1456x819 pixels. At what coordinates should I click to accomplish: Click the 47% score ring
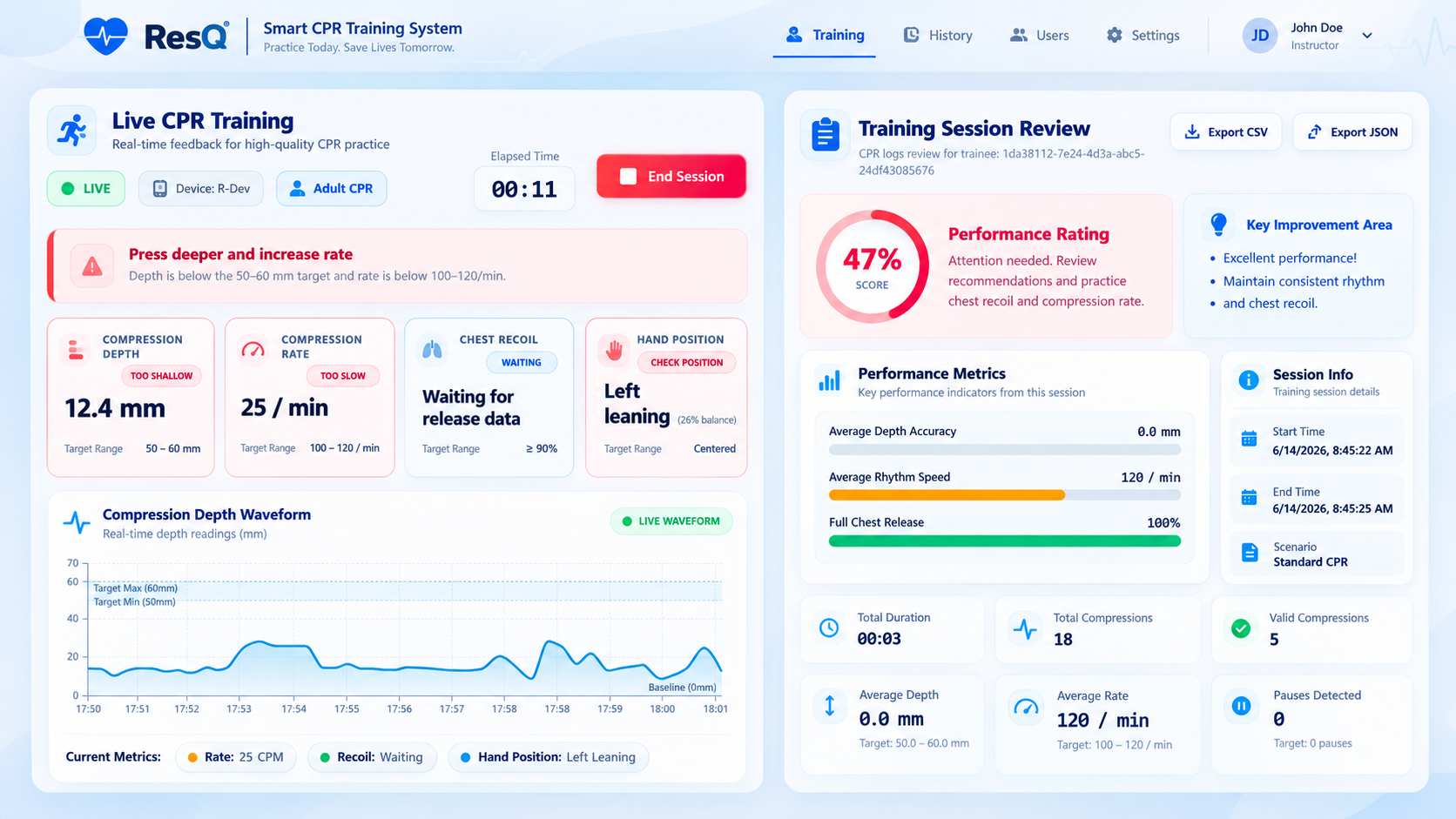(873, 266)
